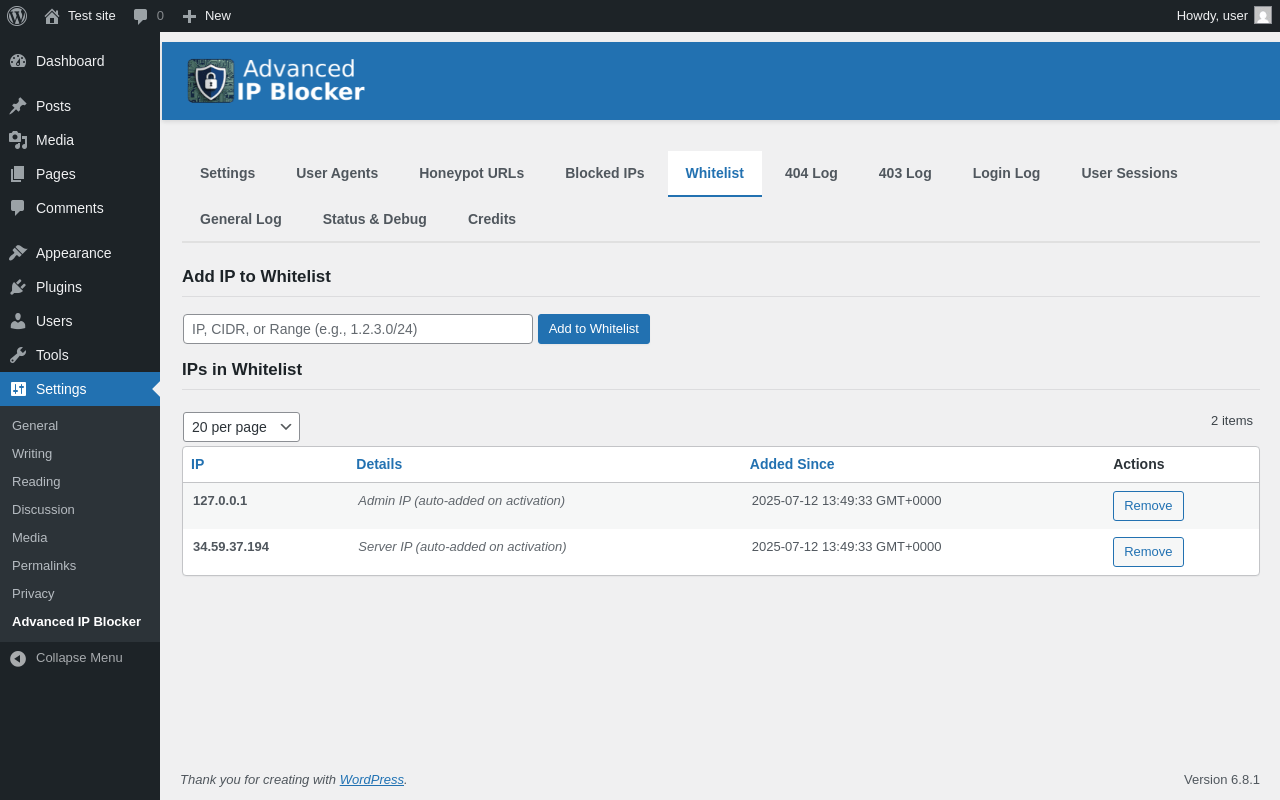Click the user avatar icon
Image resolution: width=1280 pixels, height=800 pixels.
tap(1263, 15)
